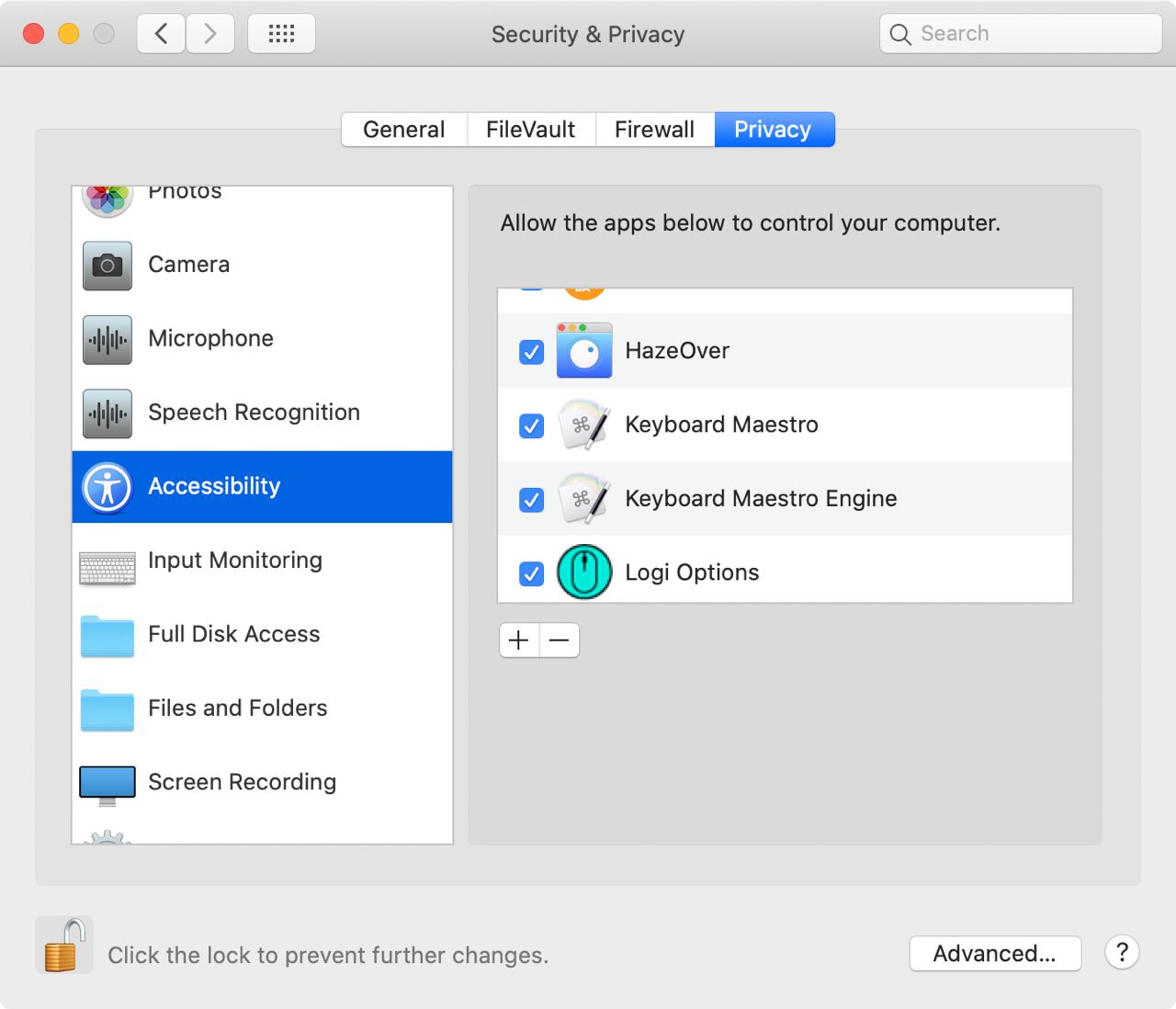
Task: Click 'Click the lock to prevent further changes' text
Action: (328, 956)
